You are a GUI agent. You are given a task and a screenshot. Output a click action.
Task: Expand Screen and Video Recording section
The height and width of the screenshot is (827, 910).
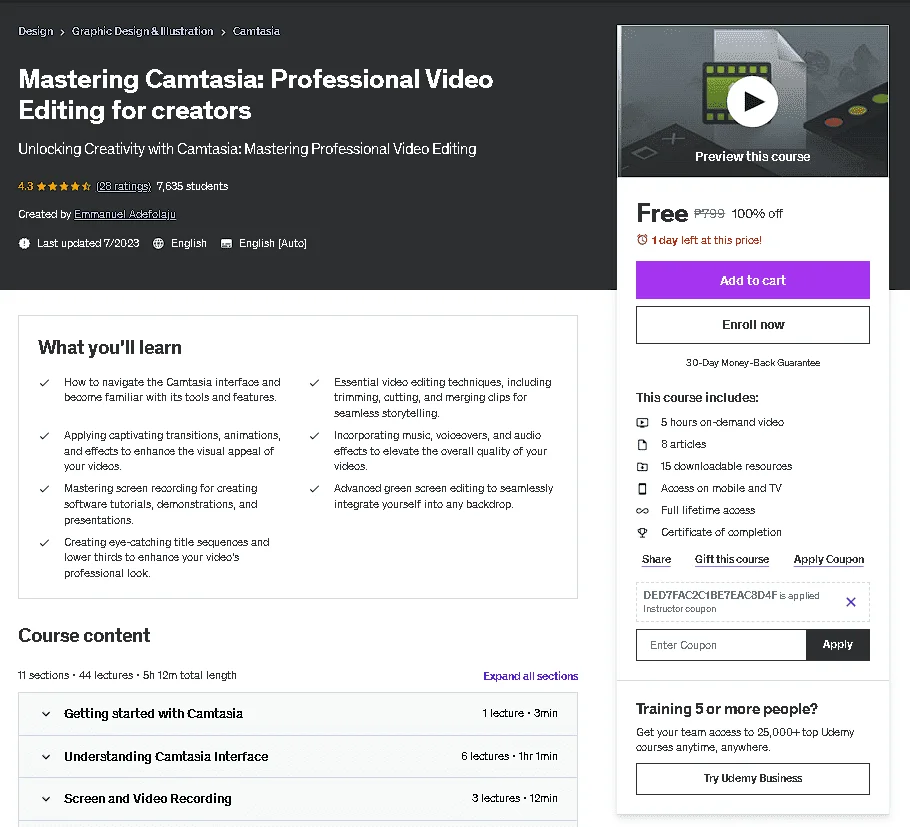[298, 799]
